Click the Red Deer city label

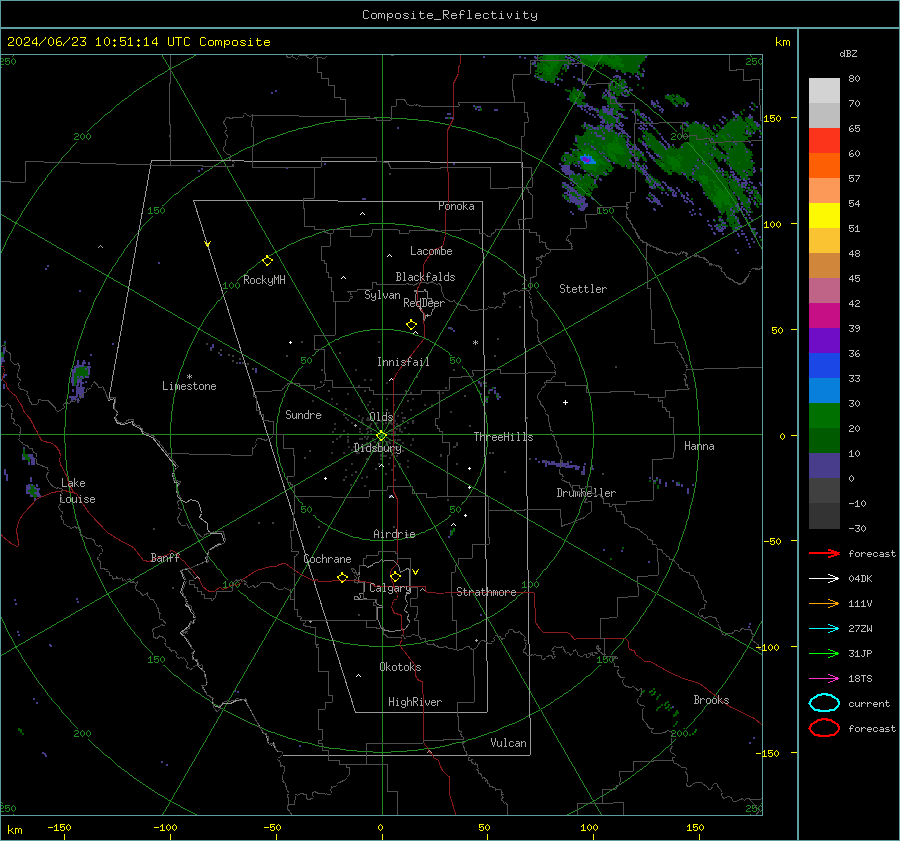coord(424,303)
